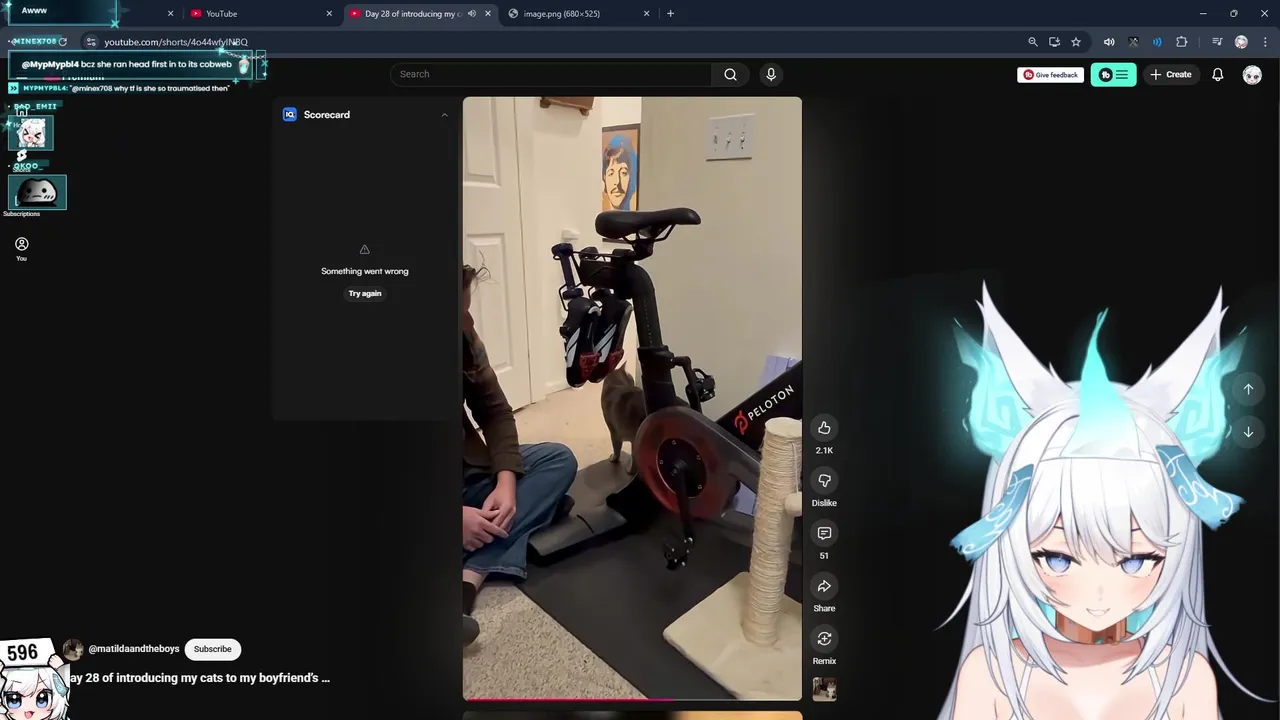Share this Short video
1280x720 pixels.
824,586
